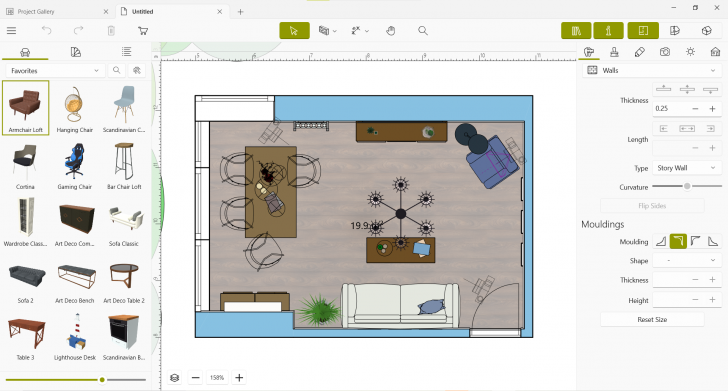728x391 pixels.
Task: Extend wall length toward the right end
Action: tap(710, 129)
